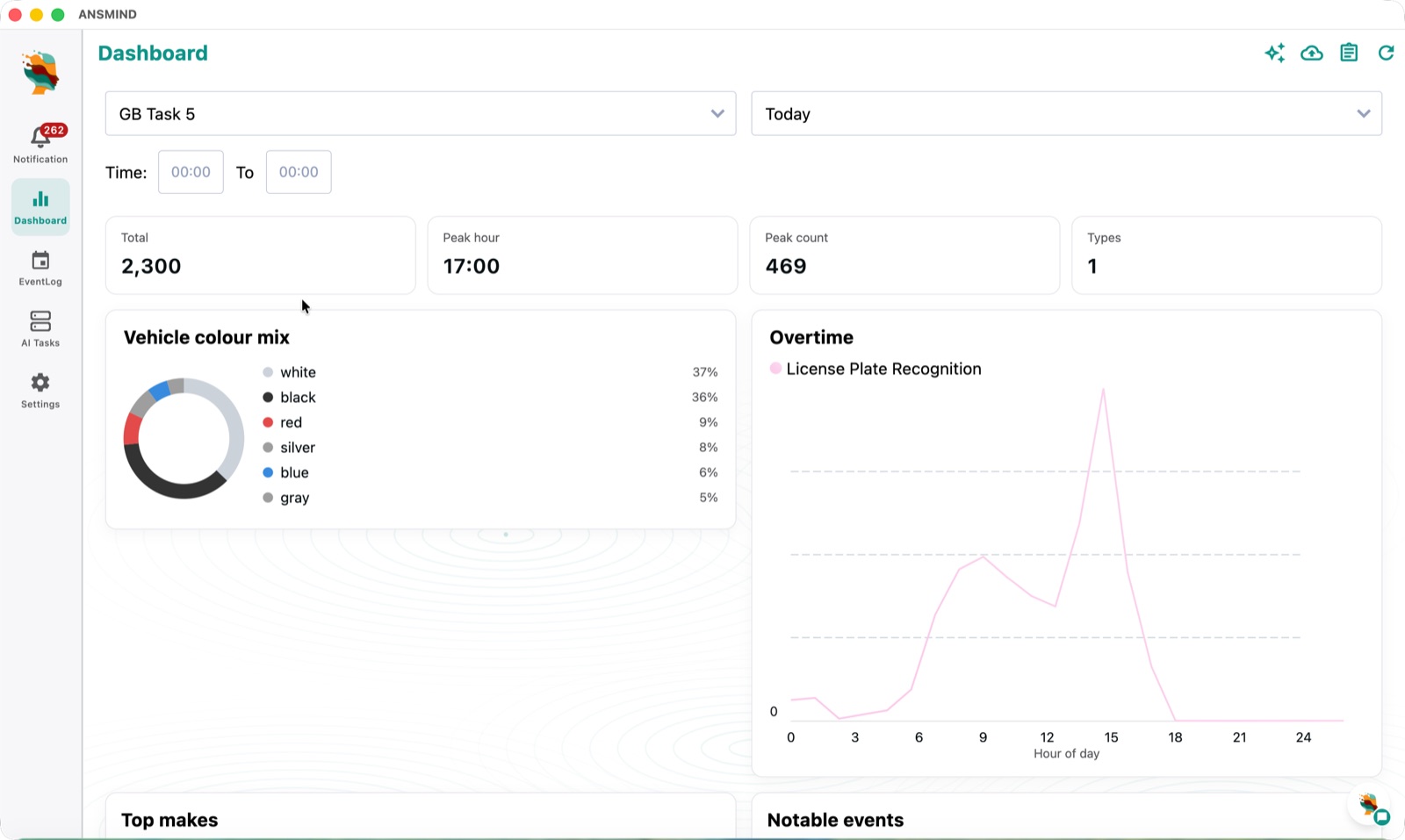Click the 9% red percentage value

[x=709, y=422]
